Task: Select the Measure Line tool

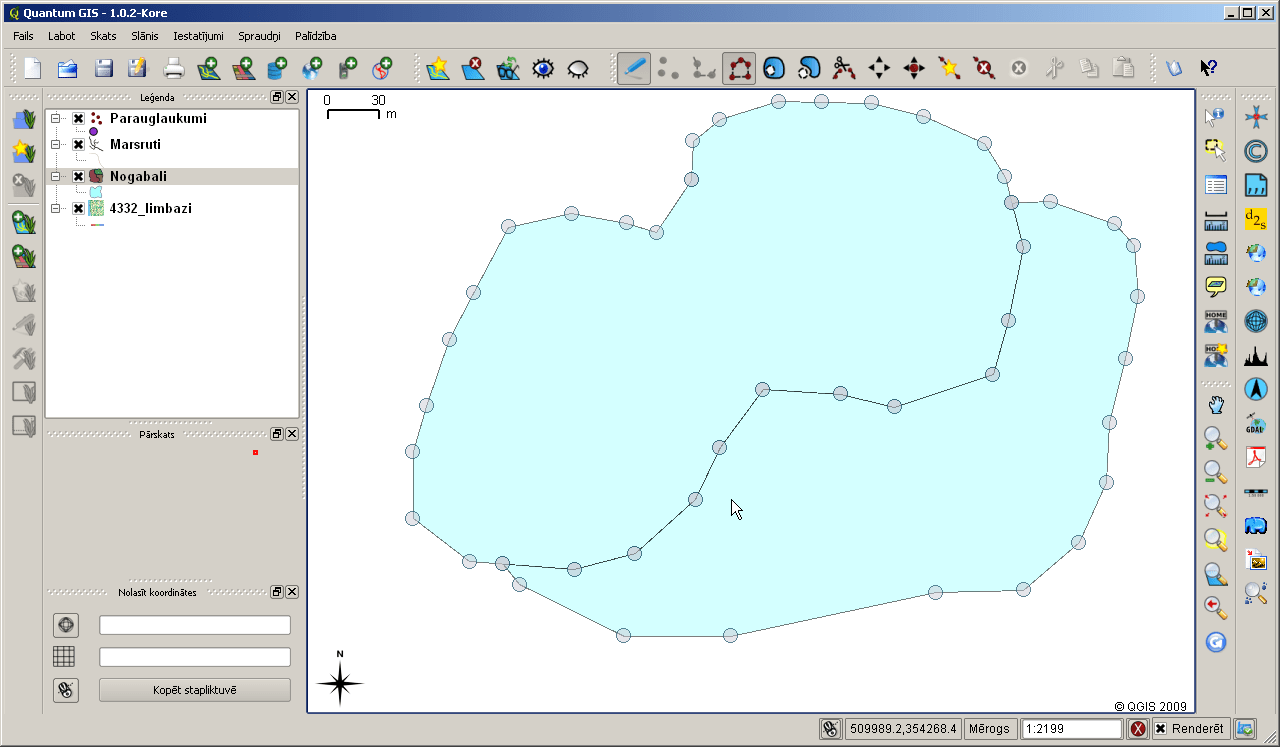Action: [1215, 220]
